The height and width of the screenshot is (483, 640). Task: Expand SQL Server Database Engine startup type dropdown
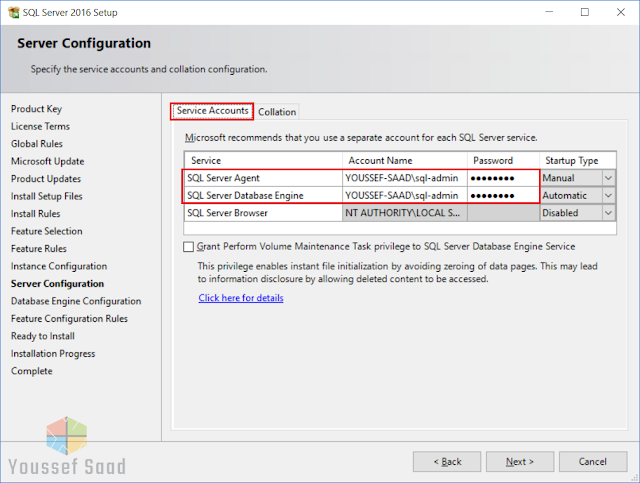coord(608,196)
